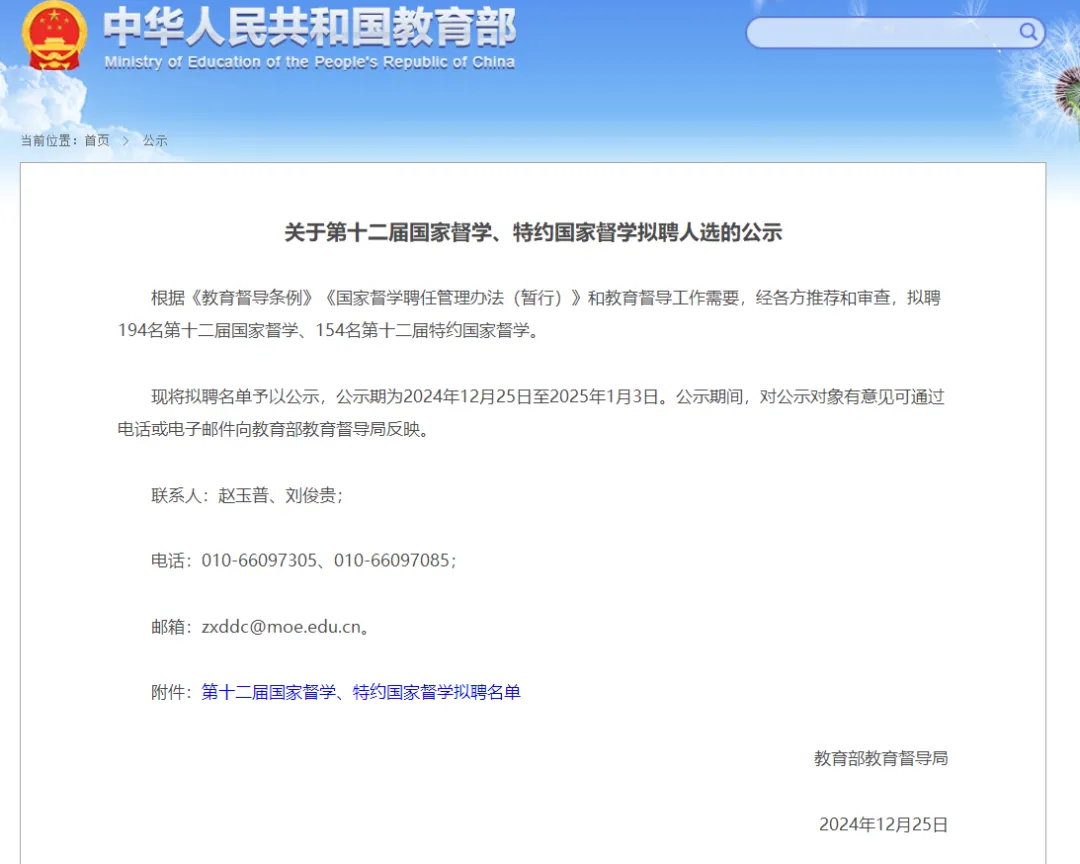The image size is (1080, 864).
Task: Click the signature 教育部教育督导局
Action: (881, 759)
